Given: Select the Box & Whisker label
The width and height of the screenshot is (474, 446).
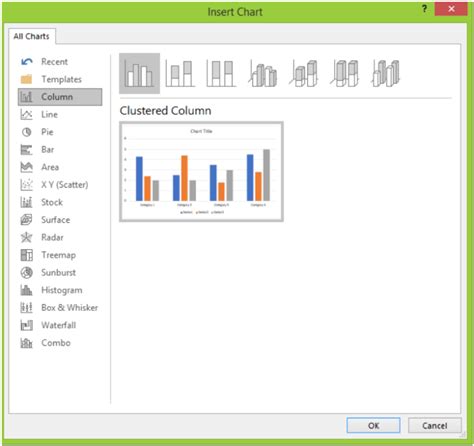Looking at the screenshot, I should click(70, 308).
